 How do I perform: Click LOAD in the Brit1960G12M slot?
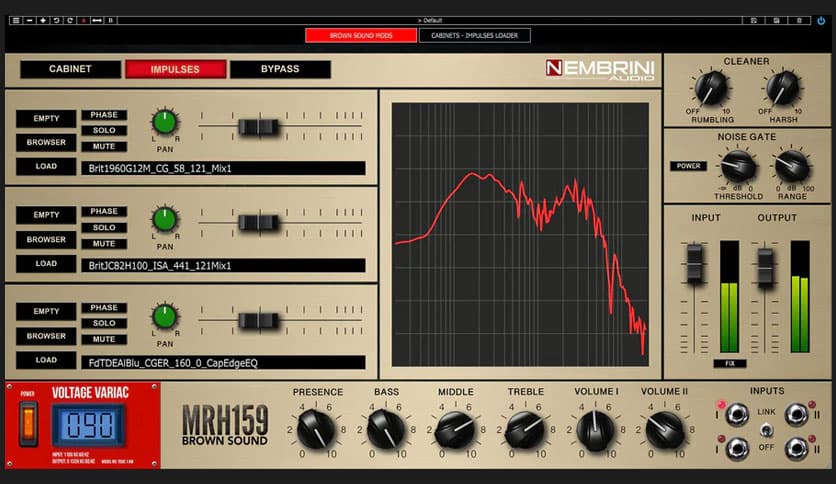46,166
